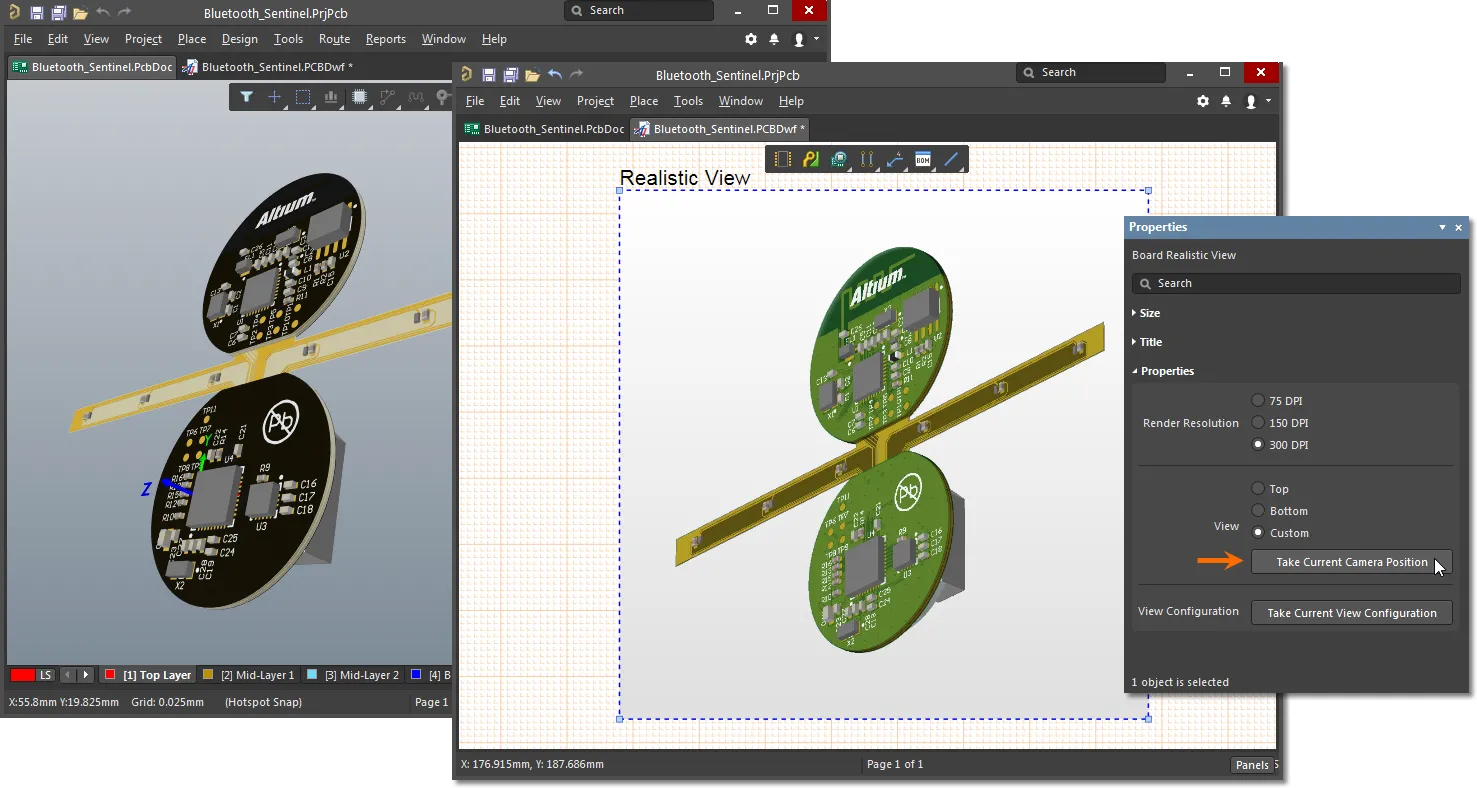The image size is (1477, 788).
Task: Select the Custom view option
Action: coord(1258,532)
